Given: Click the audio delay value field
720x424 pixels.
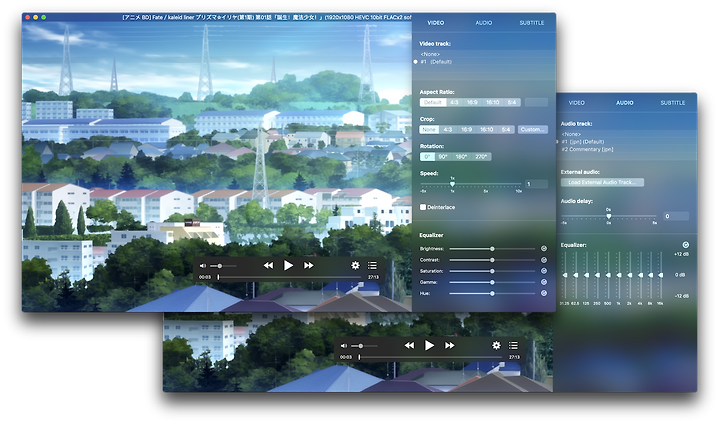Looking at the screenshot, I should (676, 216).
